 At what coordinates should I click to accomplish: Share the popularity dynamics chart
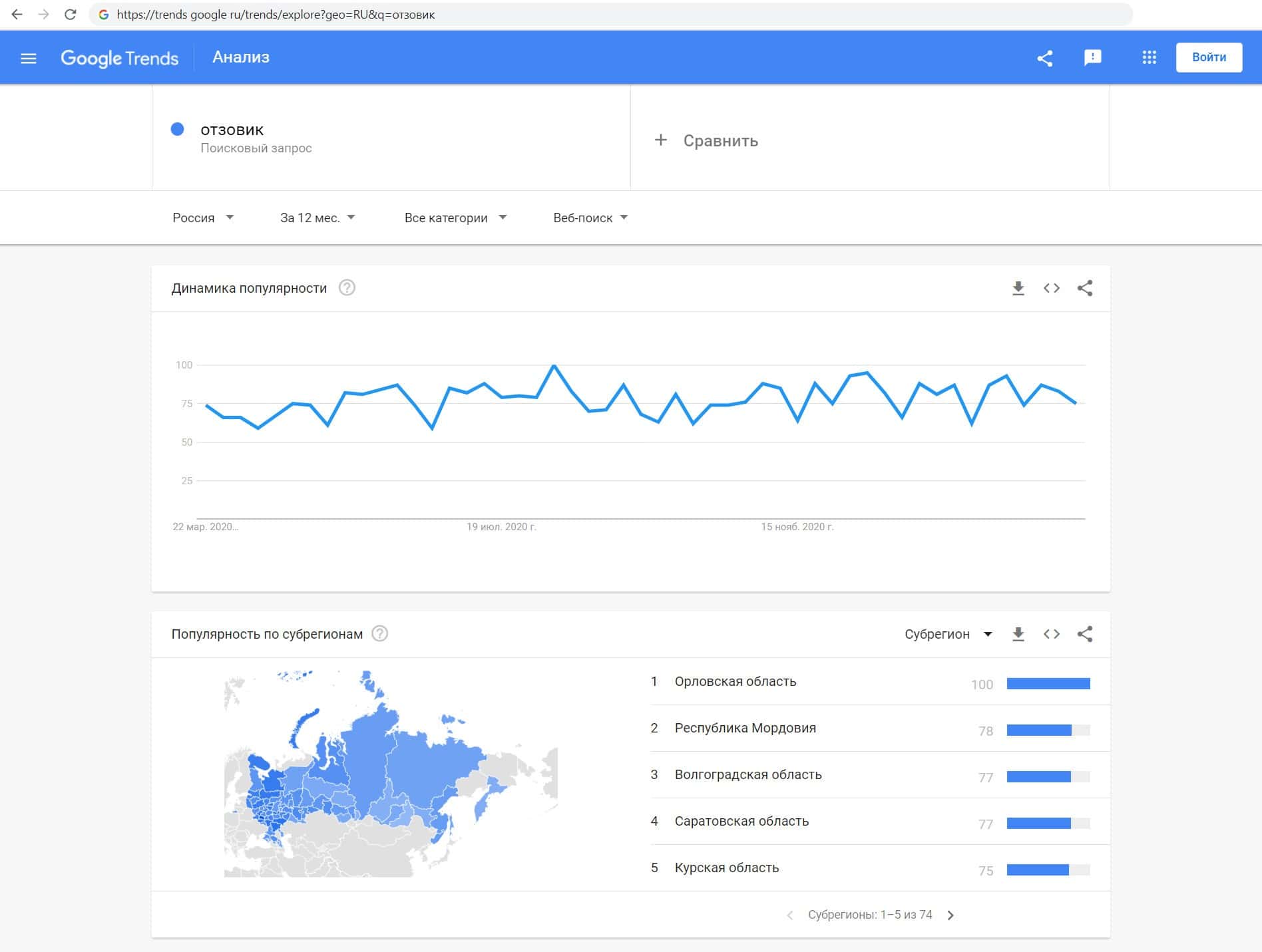coord(1085,288)
